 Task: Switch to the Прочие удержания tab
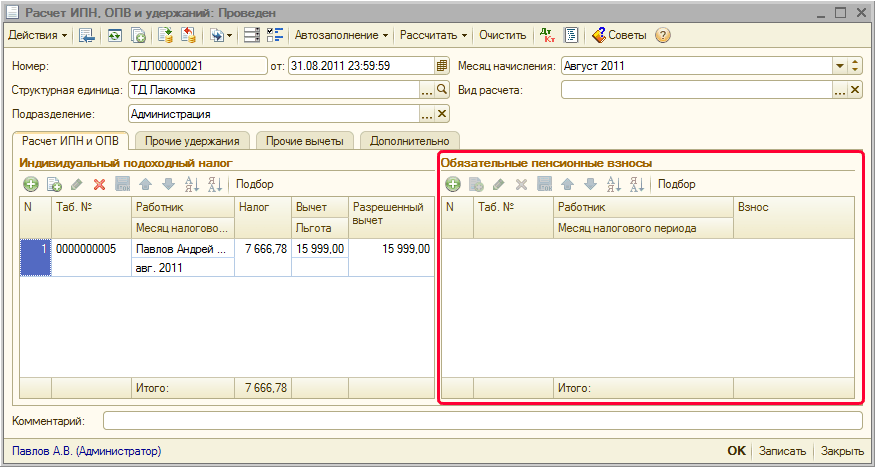pos(192,141)
